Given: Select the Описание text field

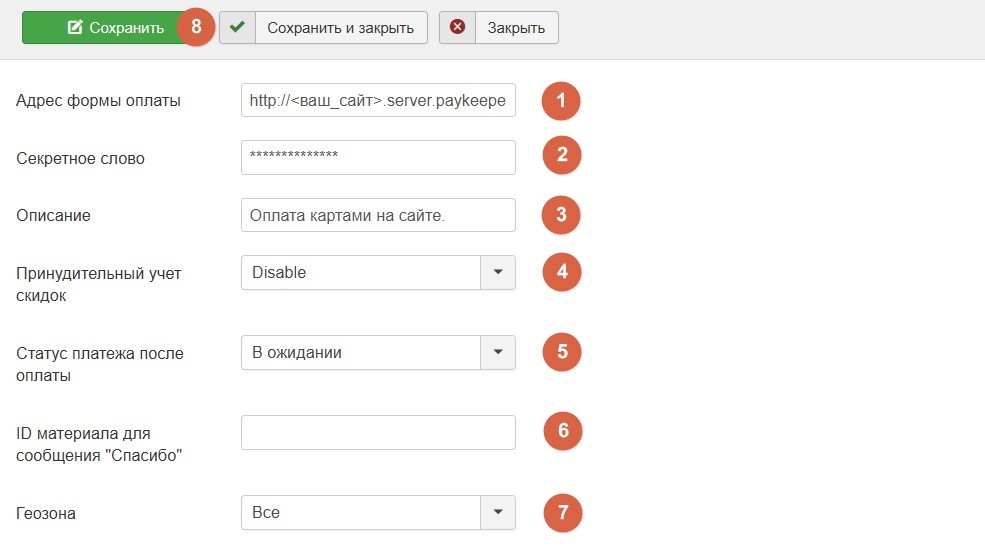Looking at the screenshot, I should pos(378,215).
